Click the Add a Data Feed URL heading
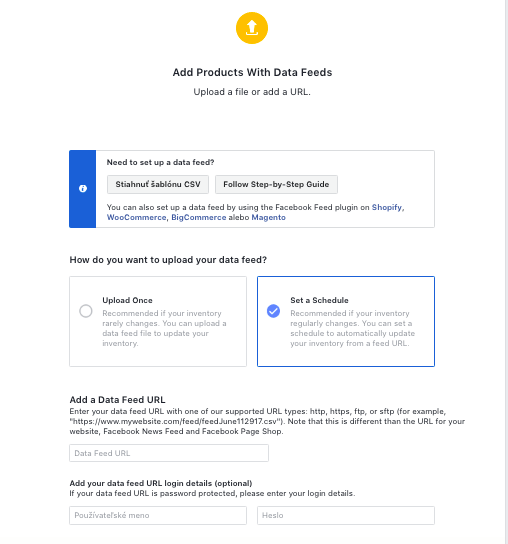 tap(117, 400)
